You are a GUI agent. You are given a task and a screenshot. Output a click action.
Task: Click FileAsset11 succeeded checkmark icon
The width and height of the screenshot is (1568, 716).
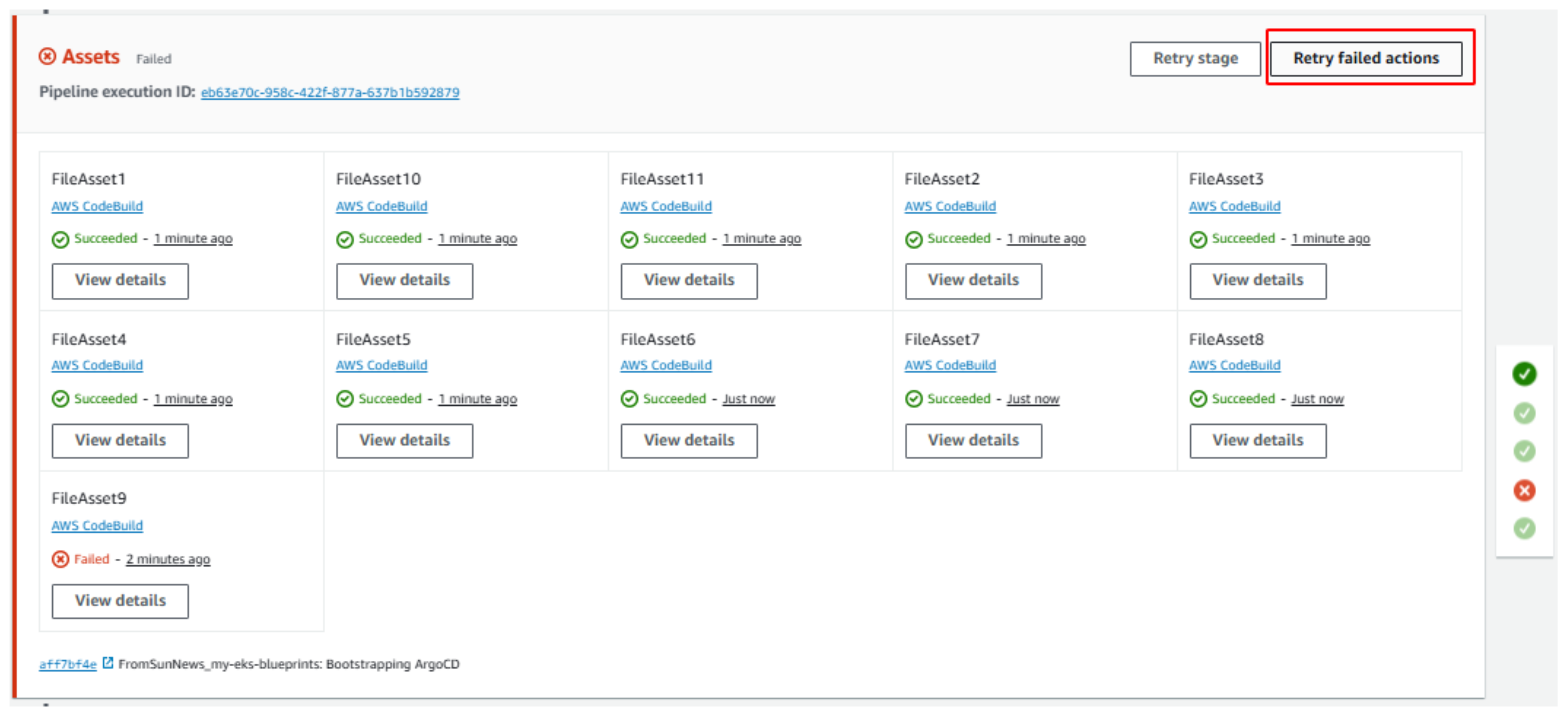629,240
